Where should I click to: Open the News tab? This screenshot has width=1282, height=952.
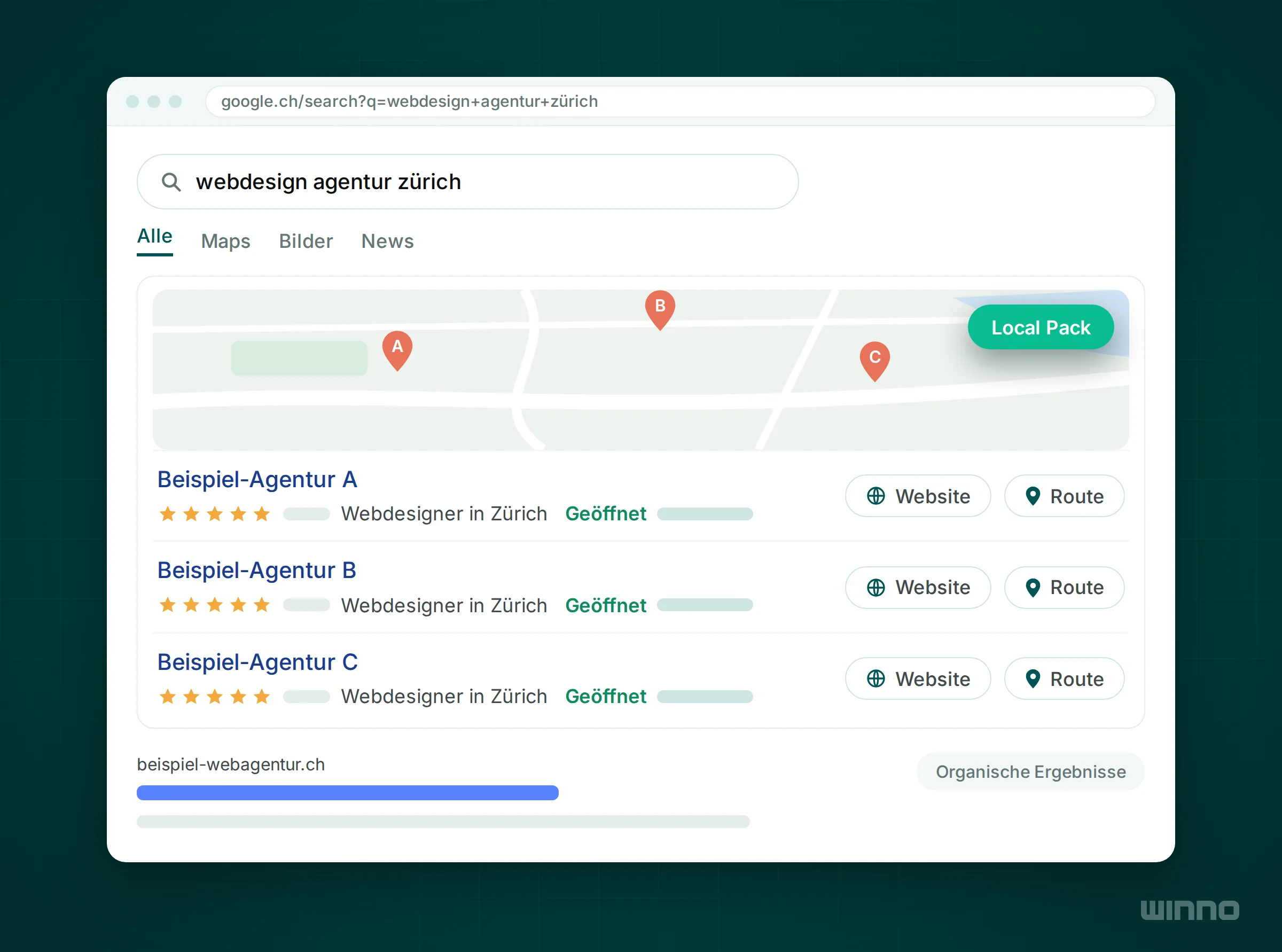[387, 241]
